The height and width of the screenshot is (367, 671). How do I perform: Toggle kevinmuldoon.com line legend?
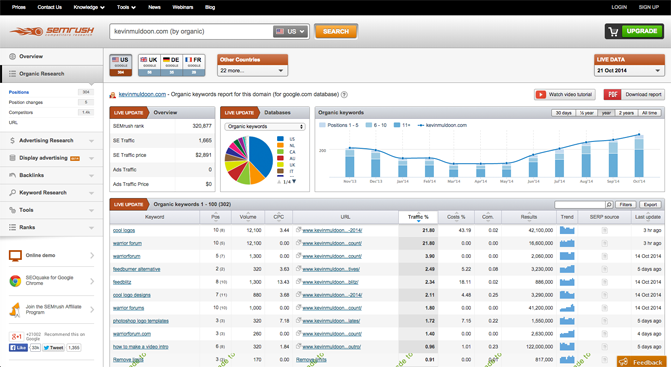pyautogui.click(x=442, y=125)
